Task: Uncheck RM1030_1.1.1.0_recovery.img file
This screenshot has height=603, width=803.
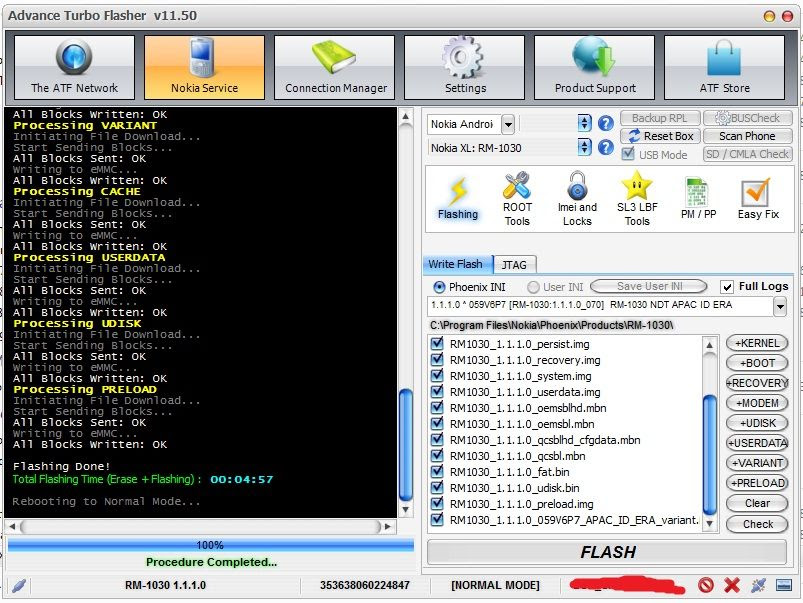Action: coord(437,359)
